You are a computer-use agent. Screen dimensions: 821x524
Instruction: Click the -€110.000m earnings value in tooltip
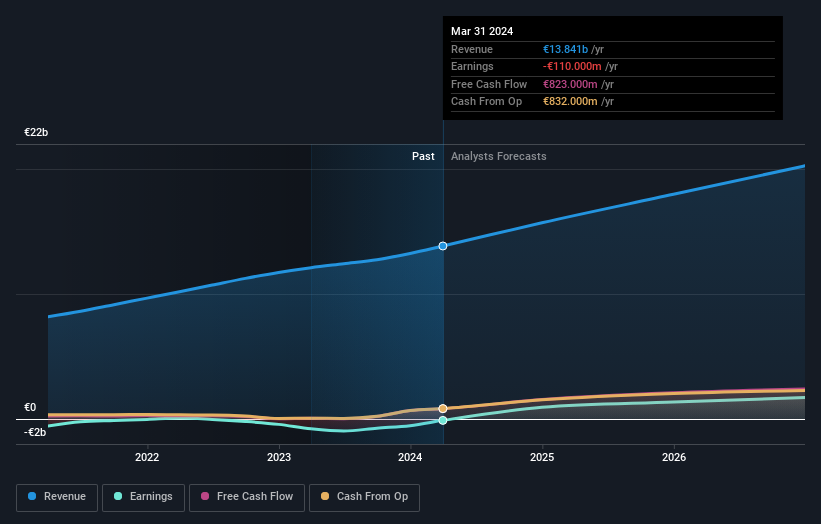click(572, 66)
